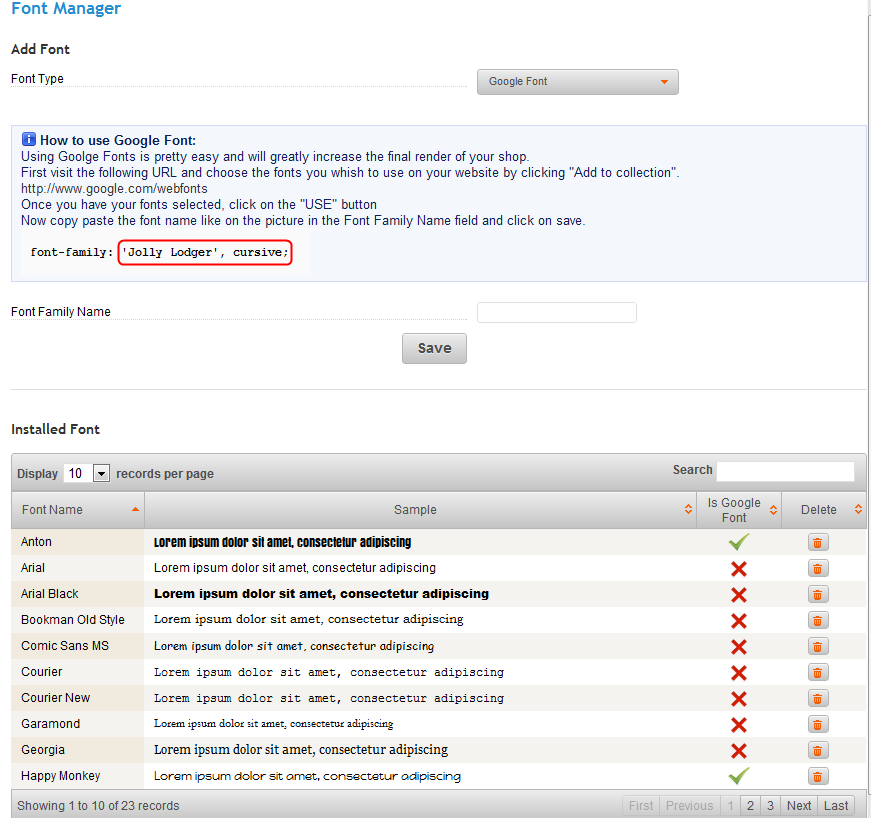Click red X for Comic Sans MS

tap(739, 647)
